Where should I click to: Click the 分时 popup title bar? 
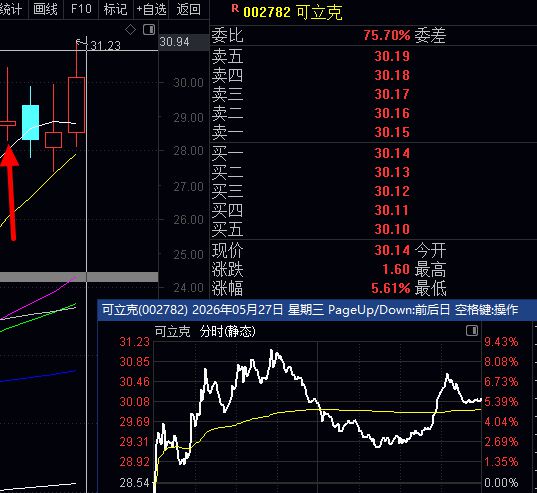[317, 310]
